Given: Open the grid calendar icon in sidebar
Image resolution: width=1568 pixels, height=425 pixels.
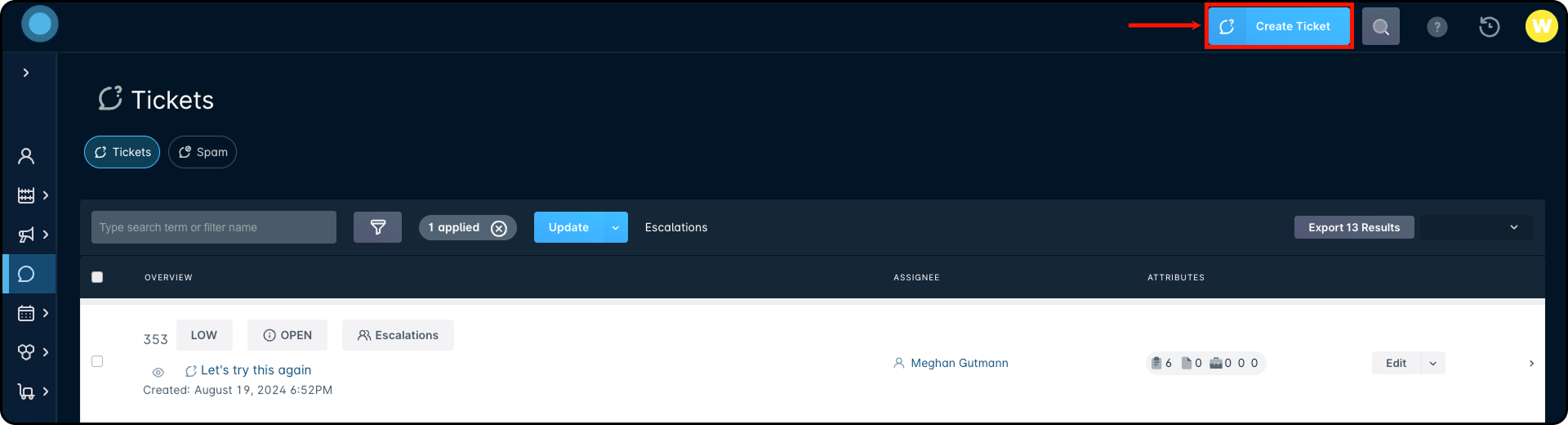Looking at the screenshot, I should pyautogui.click(x=26, y=195).
